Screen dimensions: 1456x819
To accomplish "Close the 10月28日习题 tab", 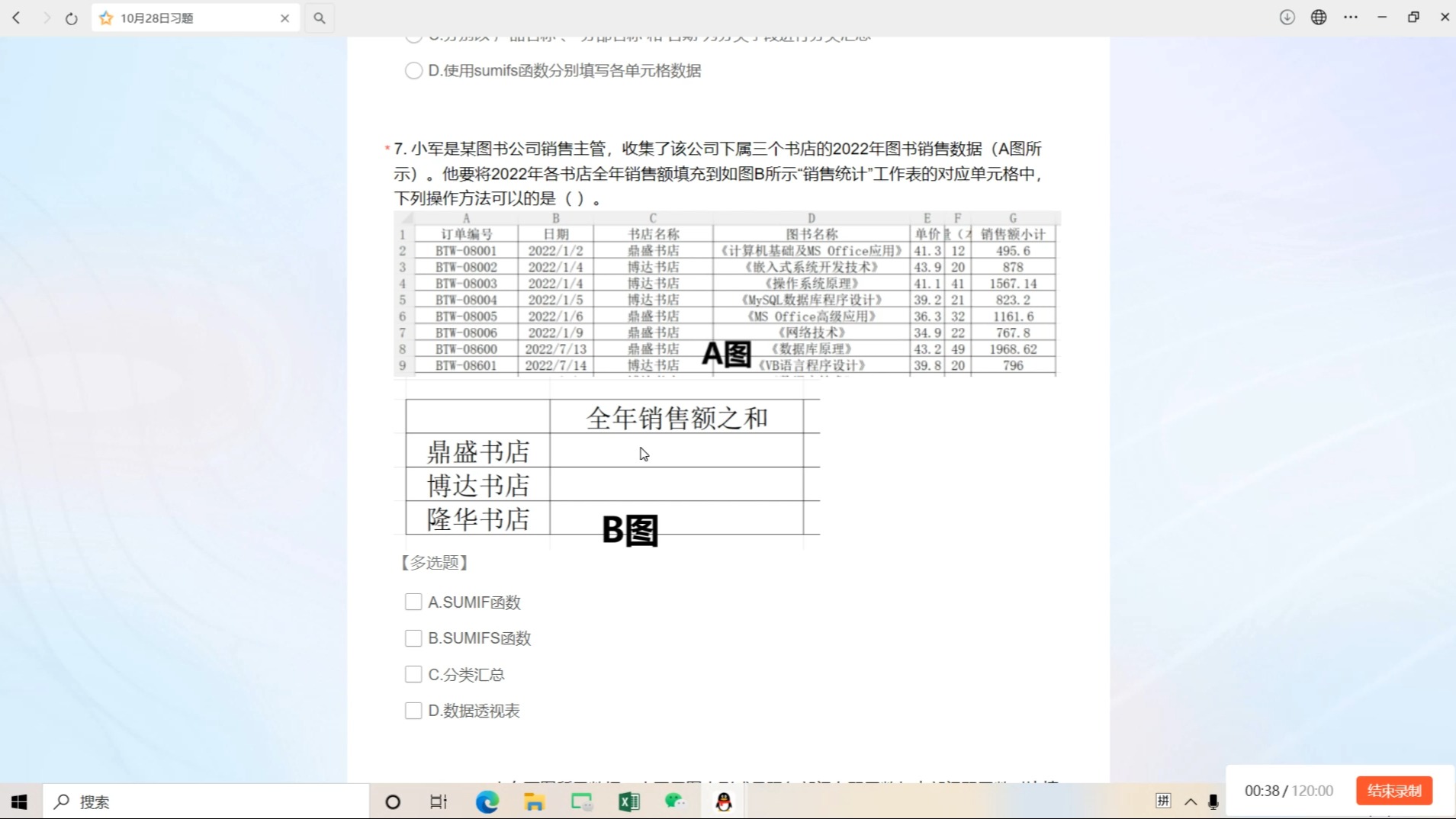I will click(x=285, y=18).
